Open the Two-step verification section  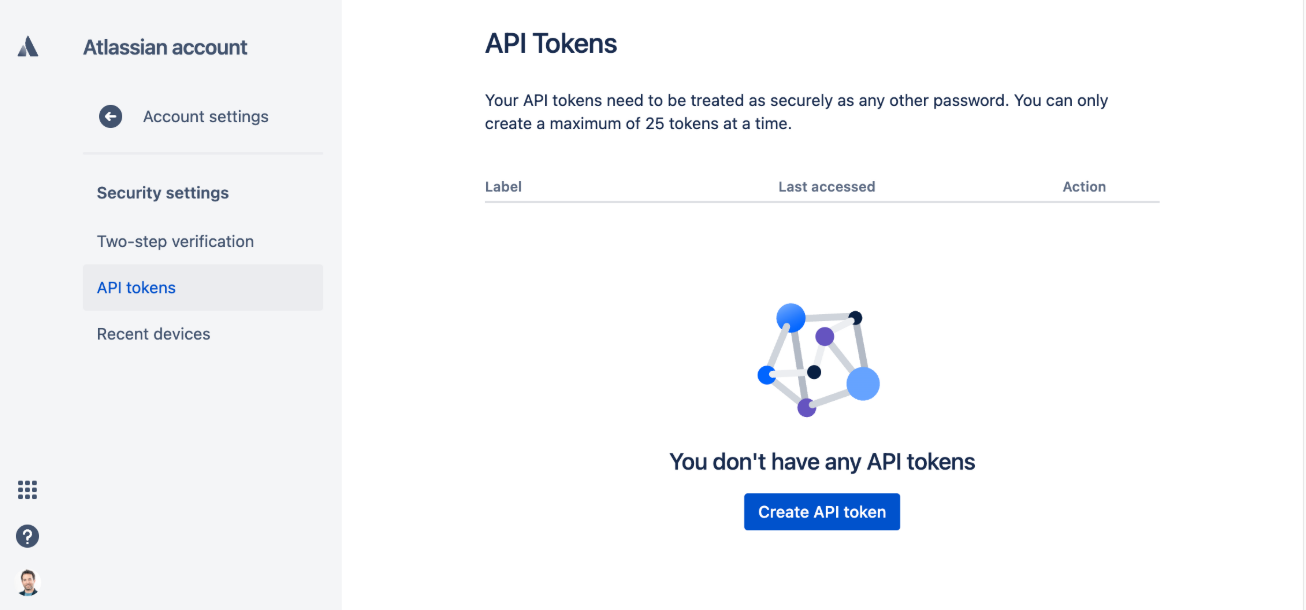[175, 241]
